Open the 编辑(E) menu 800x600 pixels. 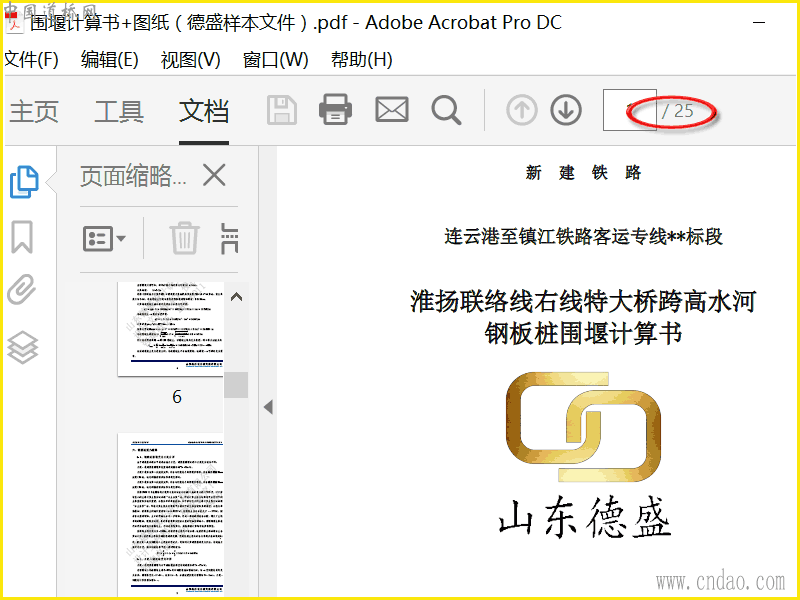tap(110, 60)
